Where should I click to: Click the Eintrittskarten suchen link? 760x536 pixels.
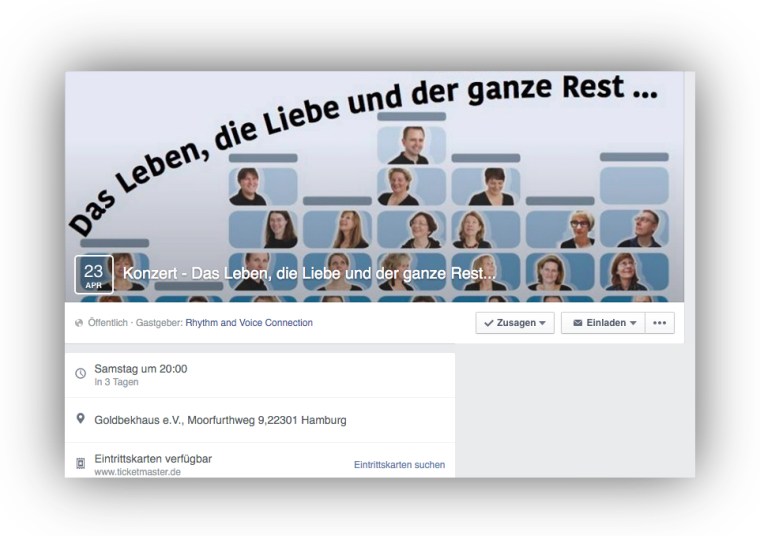point(399,465)
